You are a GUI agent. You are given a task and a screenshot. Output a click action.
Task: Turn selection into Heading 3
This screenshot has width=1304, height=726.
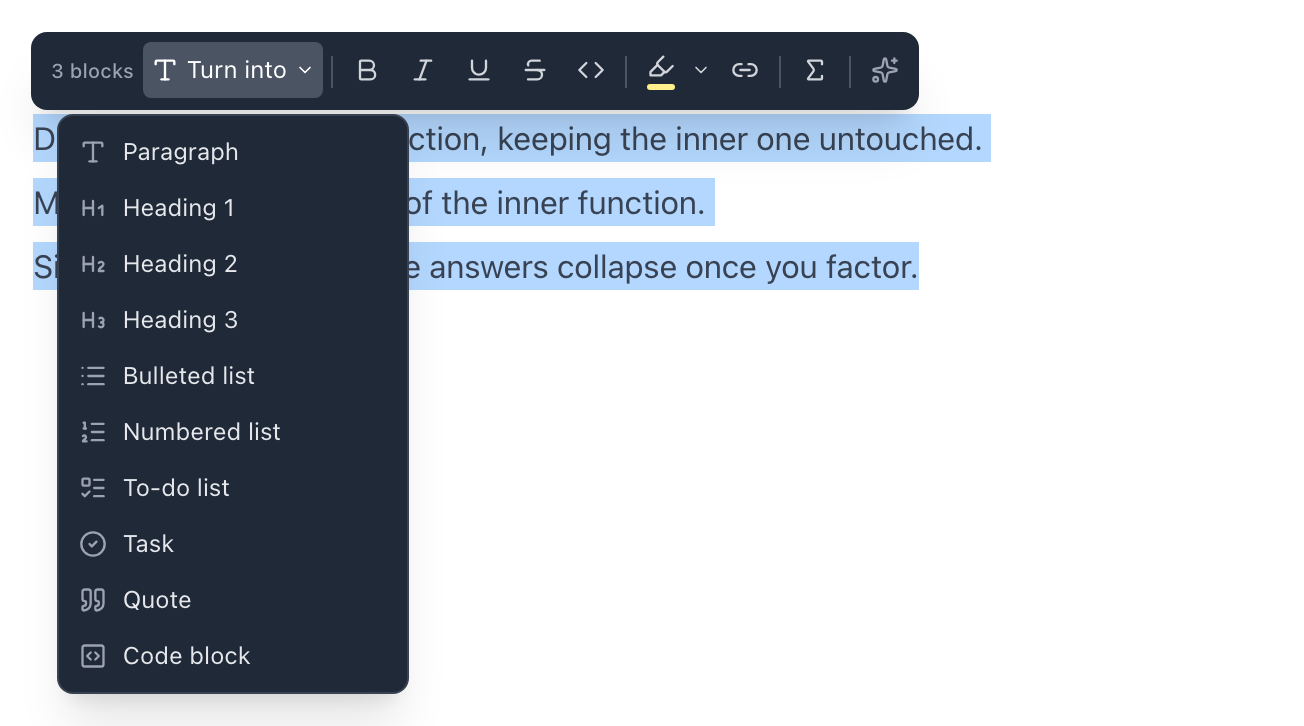(x=233, y=320)
